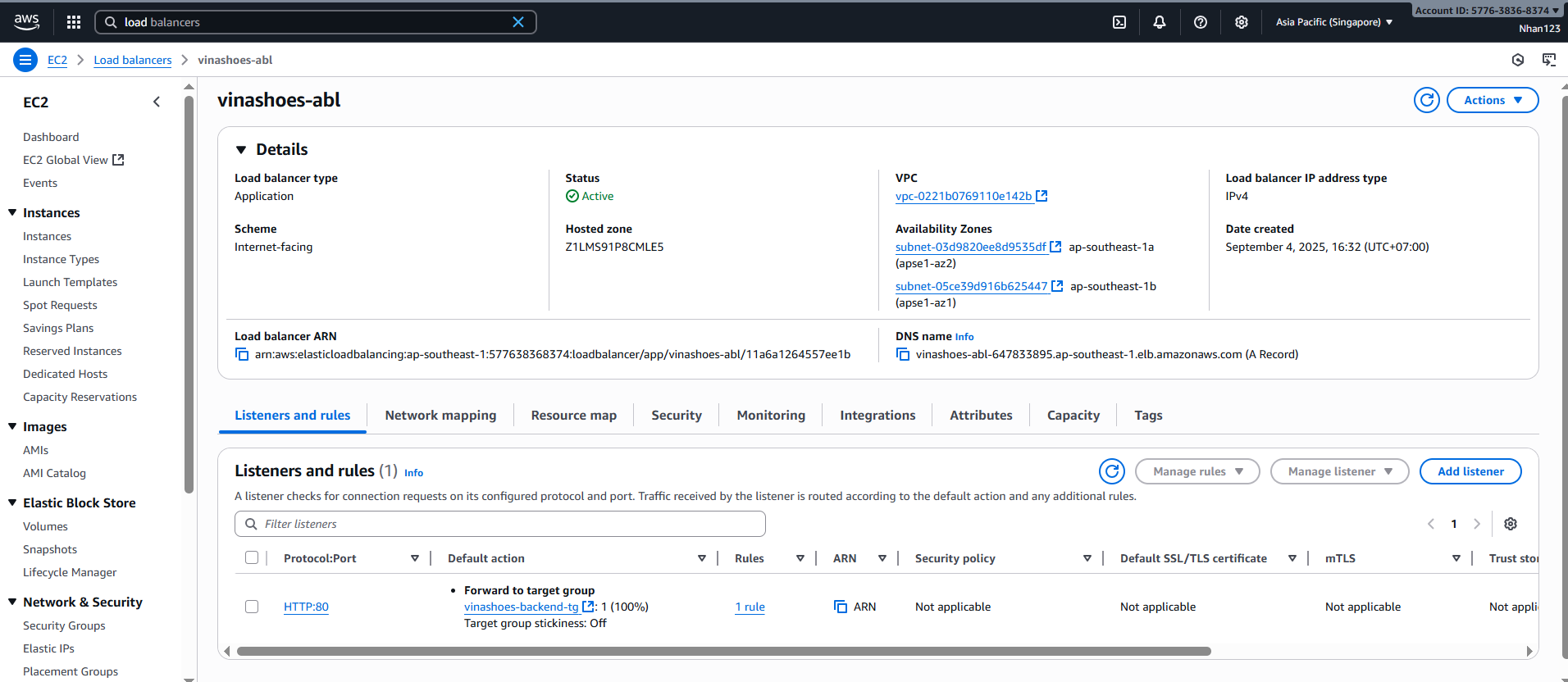This screenshot has width=1568, height=682.
Task: Clear the search box text
Action: click(x=518, y=22)
